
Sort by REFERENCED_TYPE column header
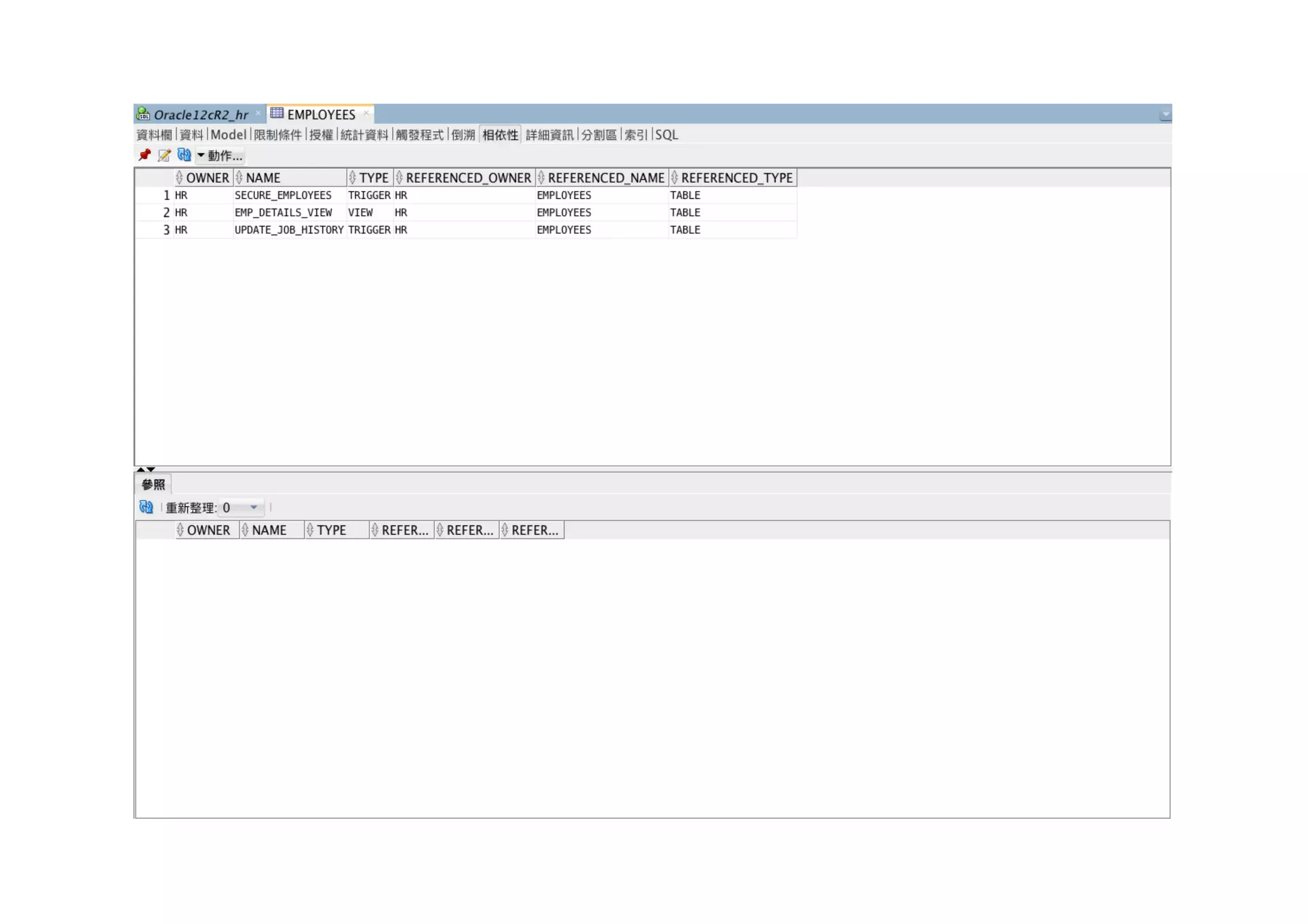point(733,178)
